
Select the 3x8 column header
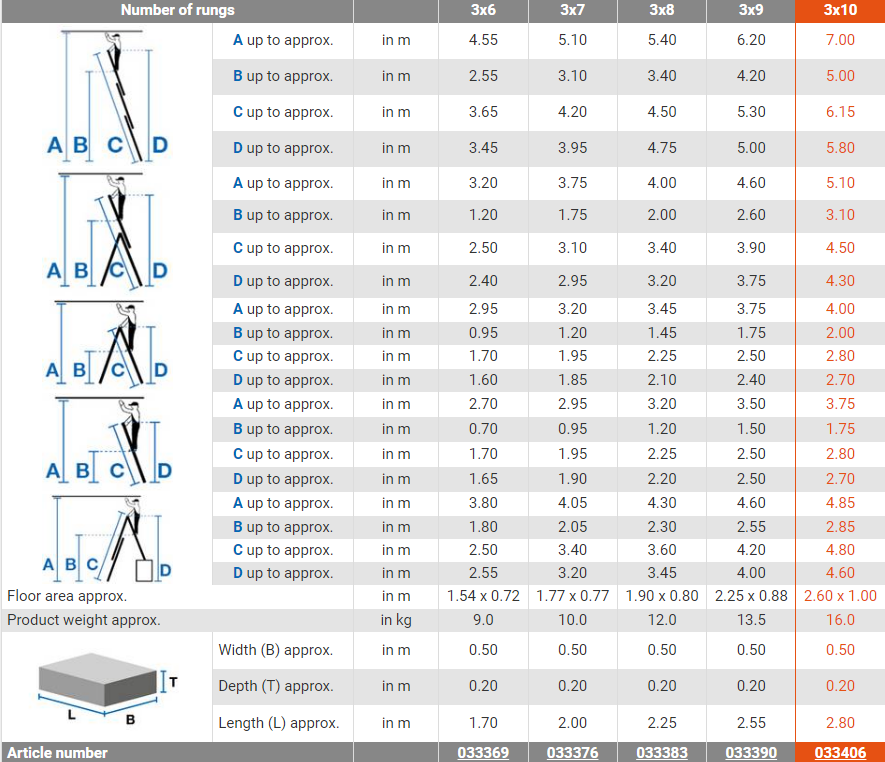[x=661, y=10]
